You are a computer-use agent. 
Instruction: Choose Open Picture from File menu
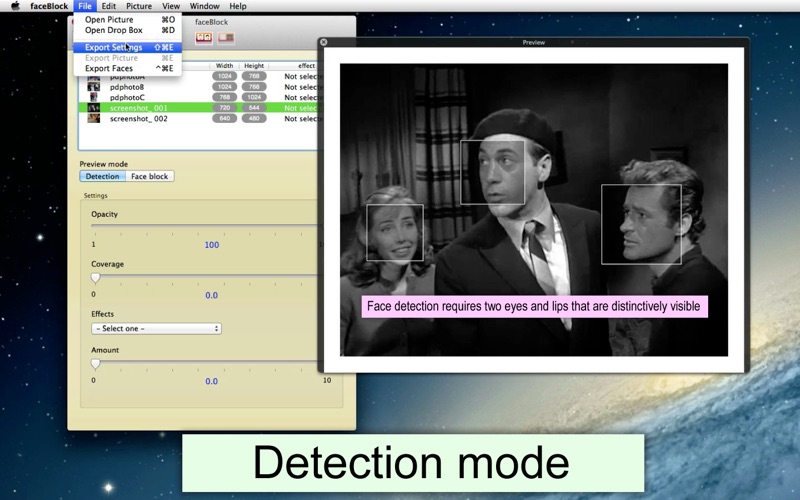pos(128,19)
